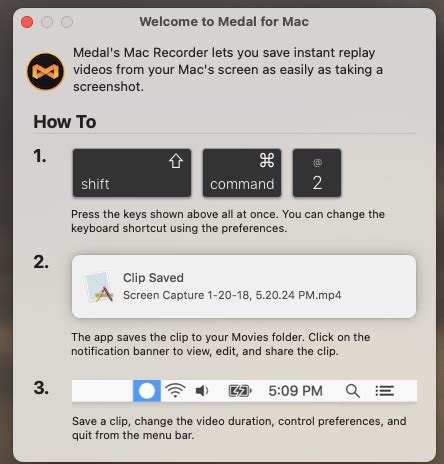Click the number 2 key graphic
The width and height of the screenshot is (444, 464).
point(317,173)
